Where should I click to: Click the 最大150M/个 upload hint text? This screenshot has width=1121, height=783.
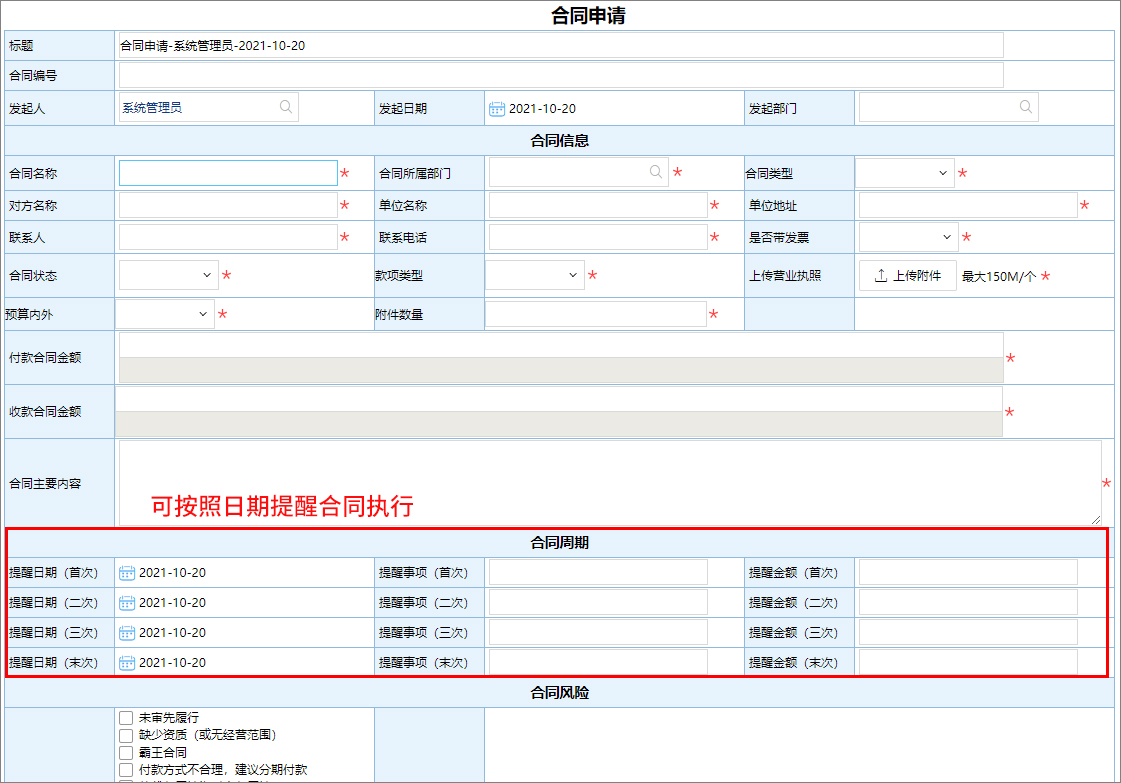(999, 277)
